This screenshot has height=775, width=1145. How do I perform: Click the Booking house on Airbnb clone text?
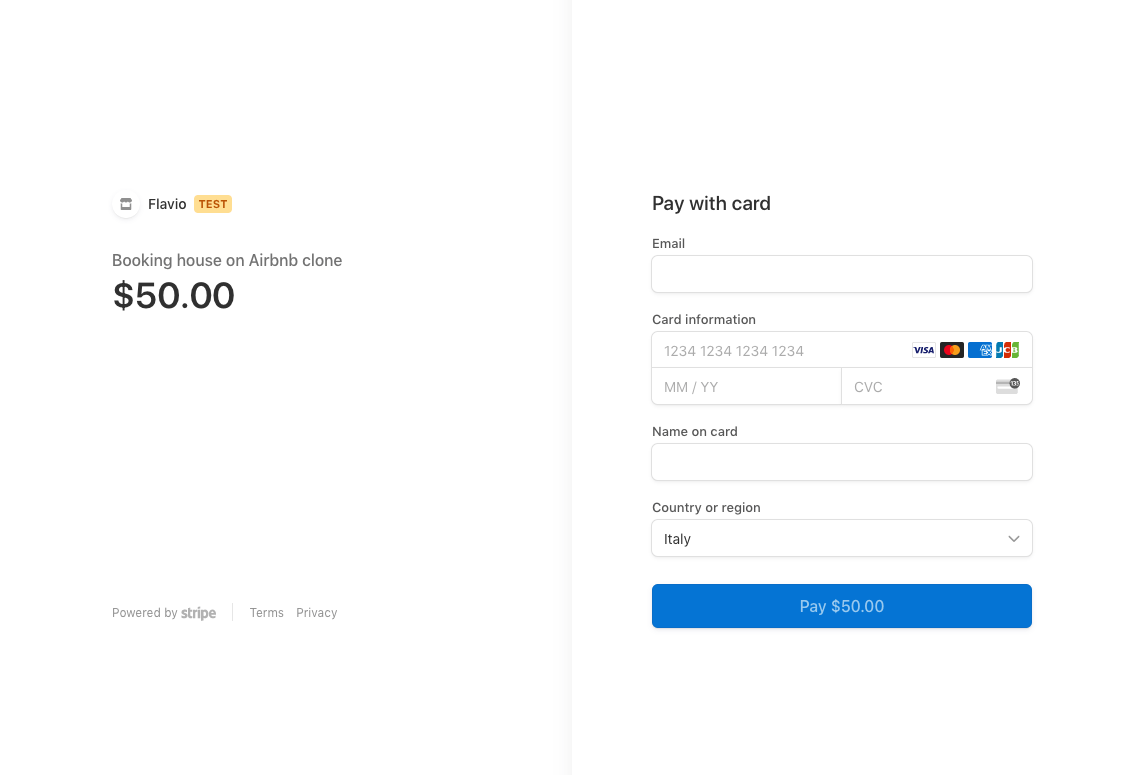tap(227, 260)
